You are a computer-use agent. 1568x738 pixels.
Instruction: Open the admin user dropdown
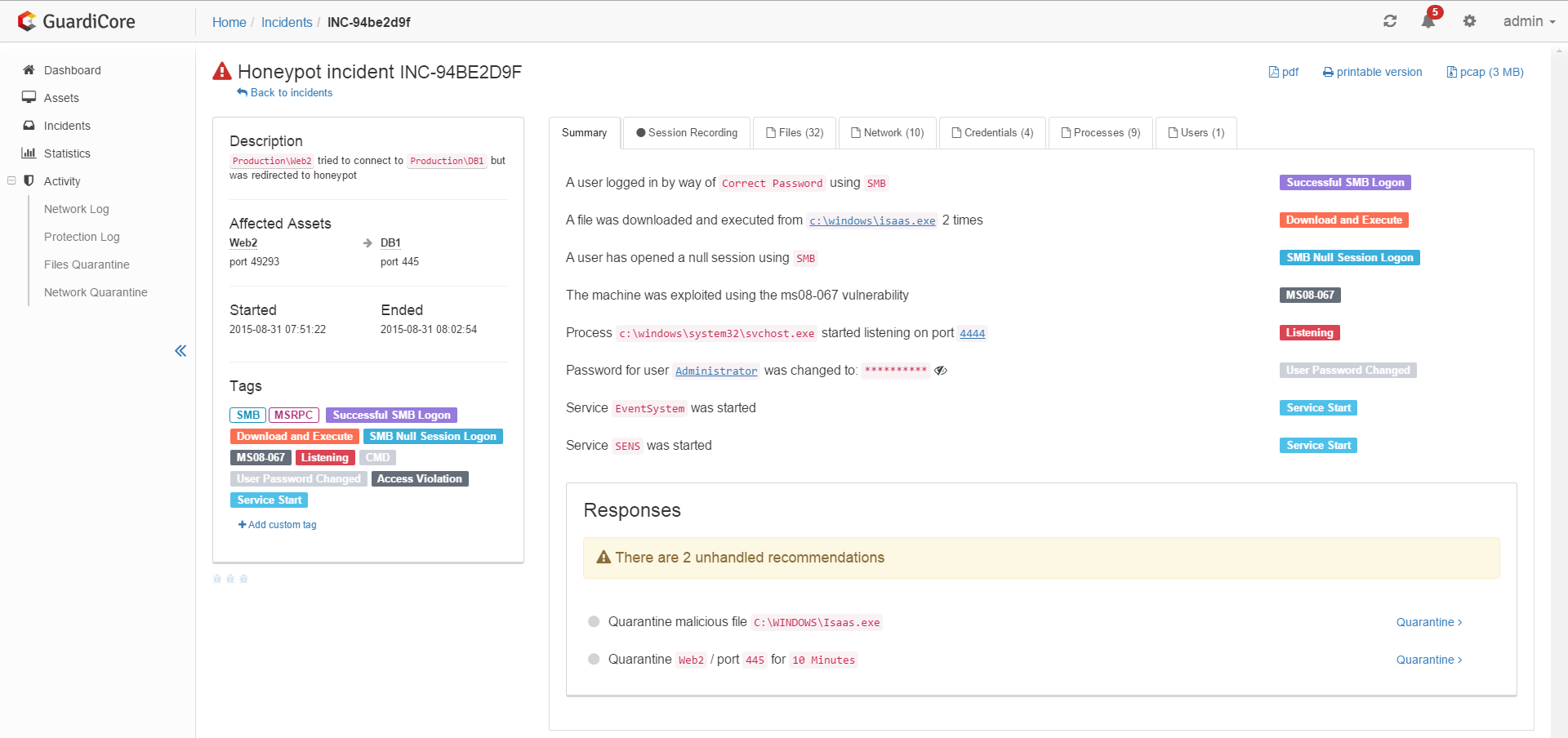click(x=1528, y=21)
